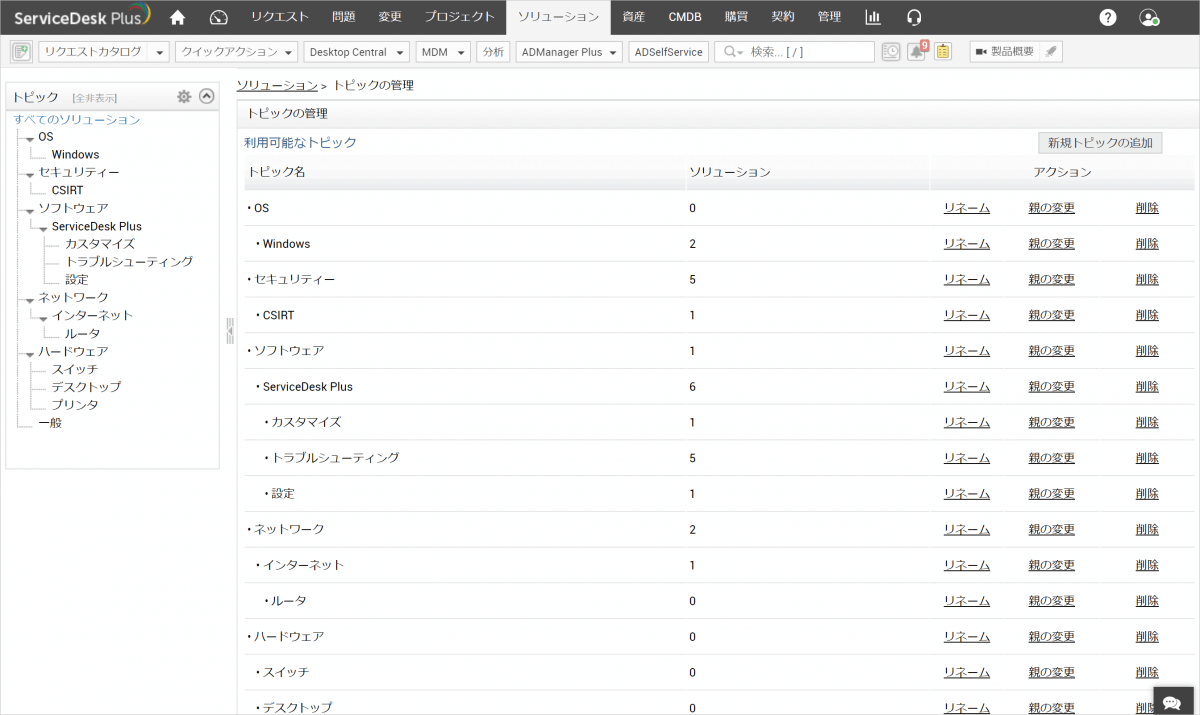Open the user profile icon

pos(1149,17)
